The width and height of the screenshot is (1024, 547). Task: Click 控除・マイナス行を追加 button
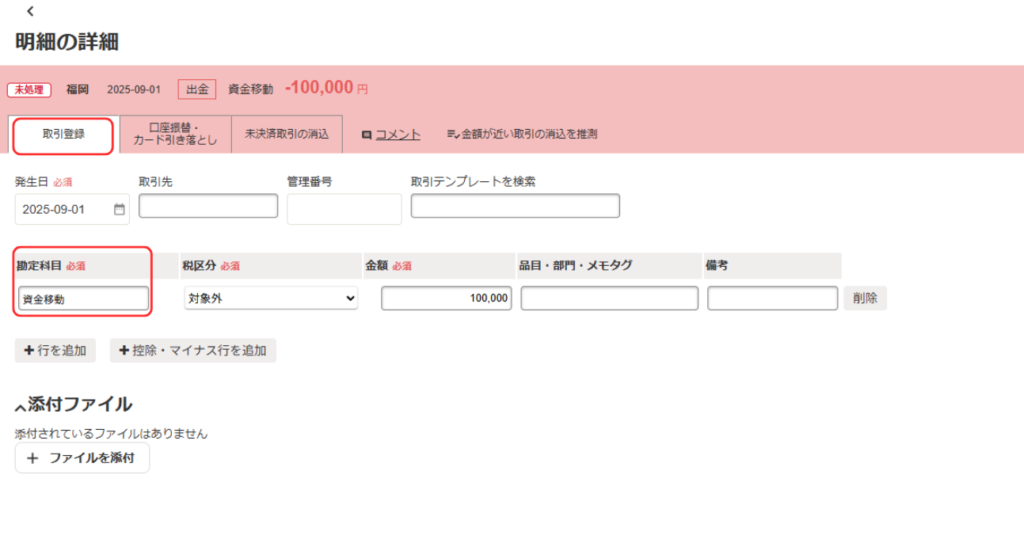click(193, 351)
